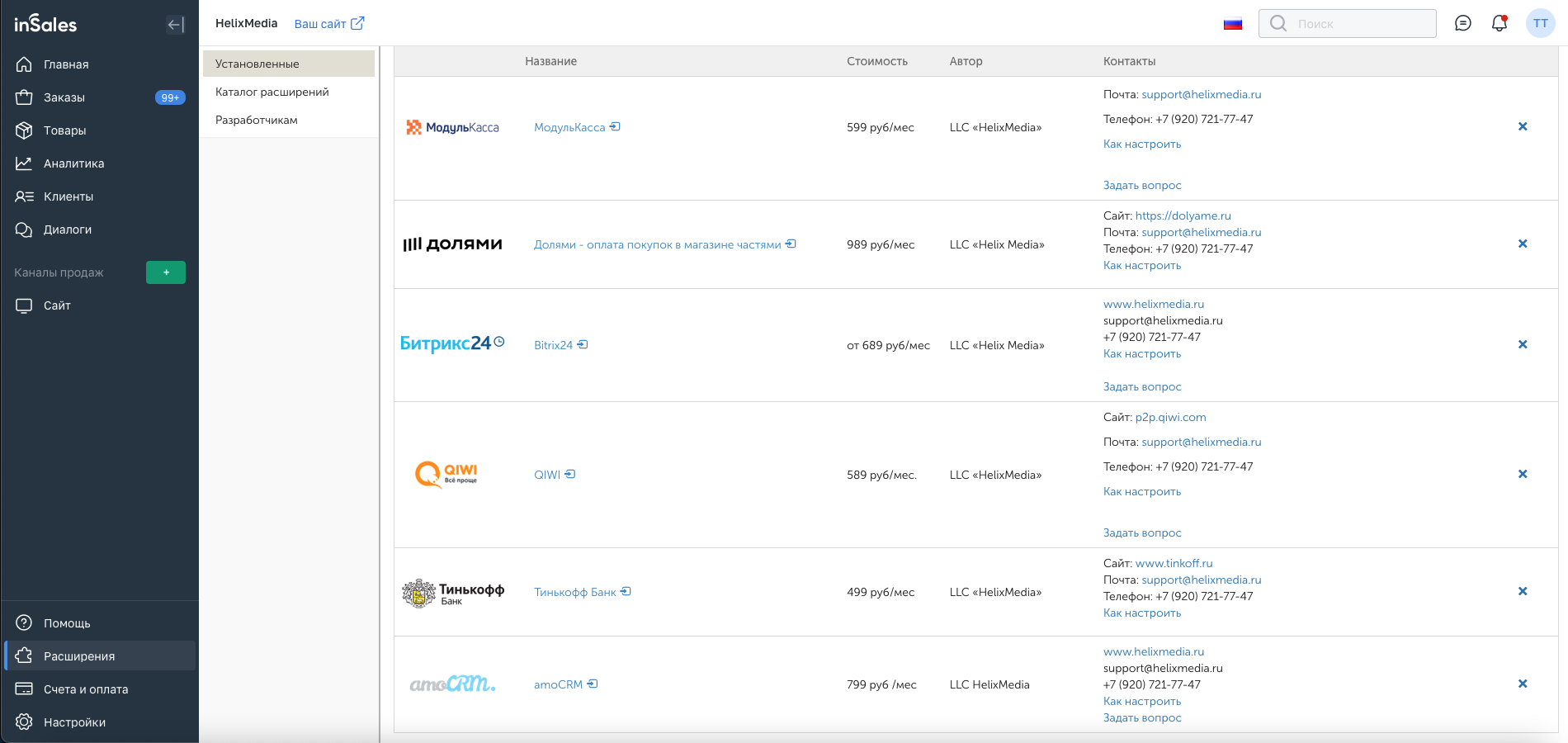Add a sales channel with the plus button

pyautogui.click(x=166, y=272)
